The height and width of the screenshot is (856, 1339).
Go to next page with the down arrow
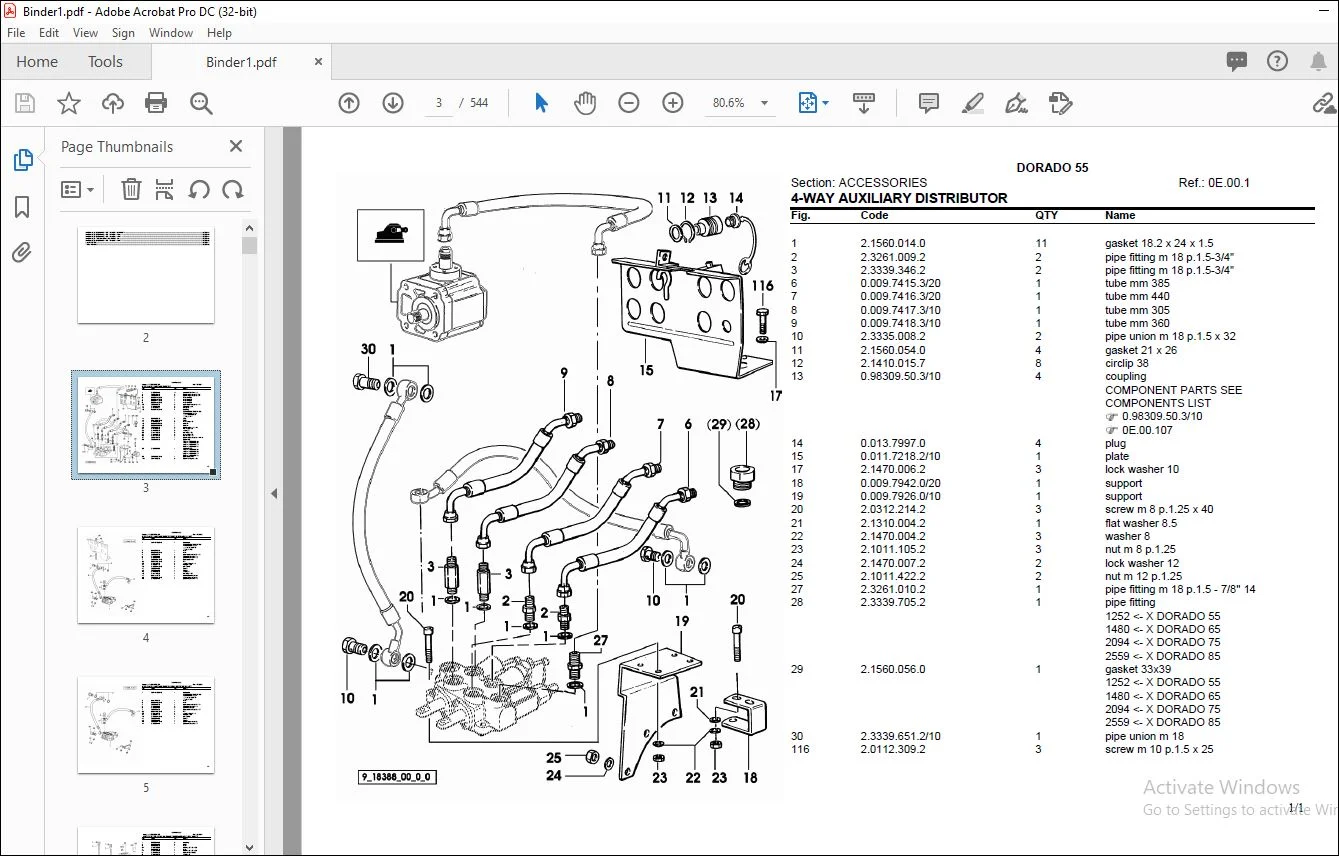[x=393, y=103]
